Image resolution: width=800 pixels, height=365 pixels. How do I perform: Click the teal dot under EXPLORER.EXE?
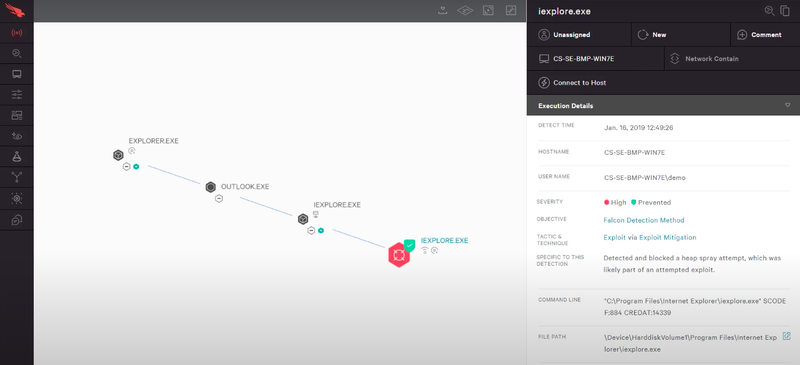(x=136, y=166)
